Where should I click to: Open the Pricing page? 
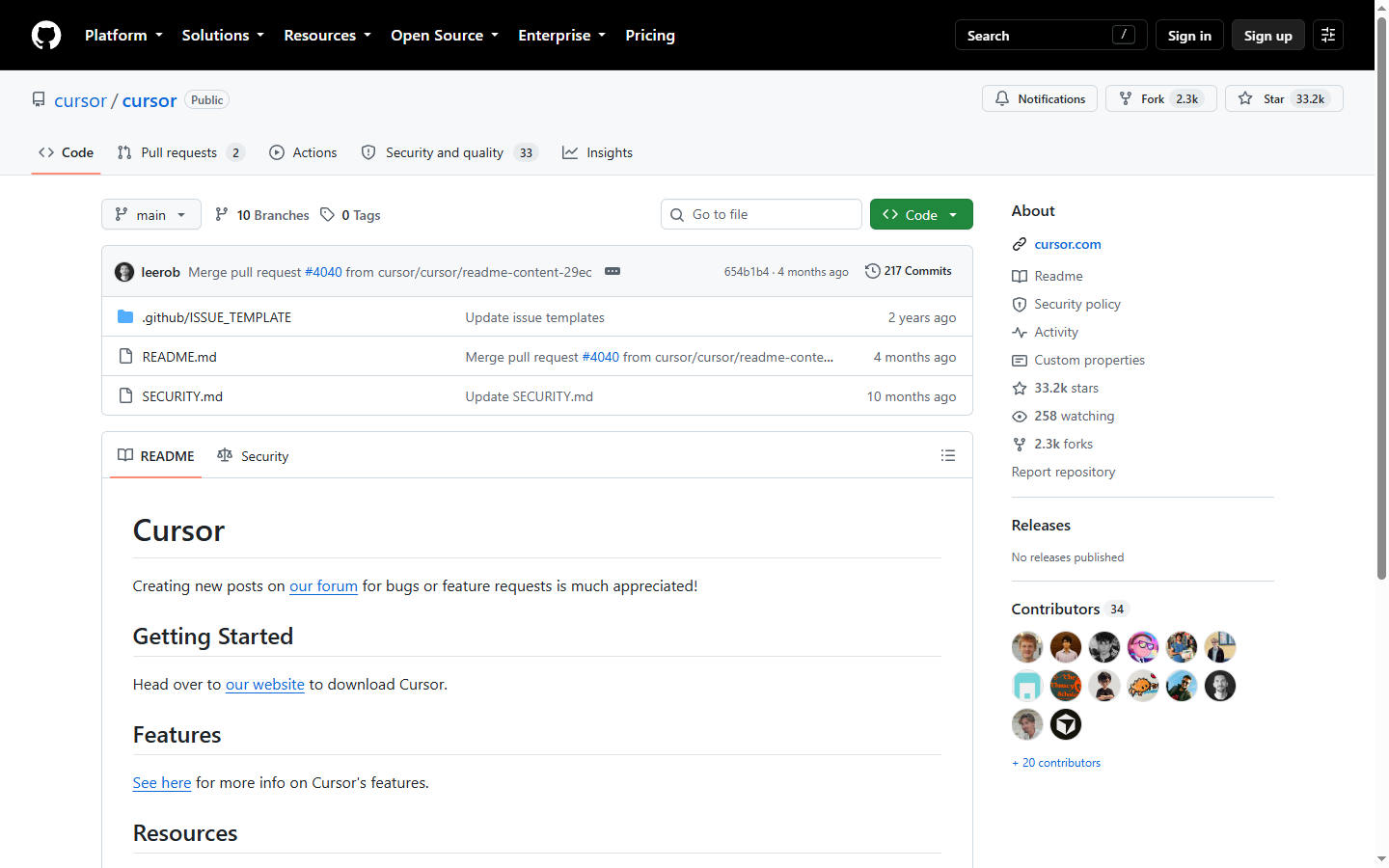pyautogui.click(x=650, y=36)
